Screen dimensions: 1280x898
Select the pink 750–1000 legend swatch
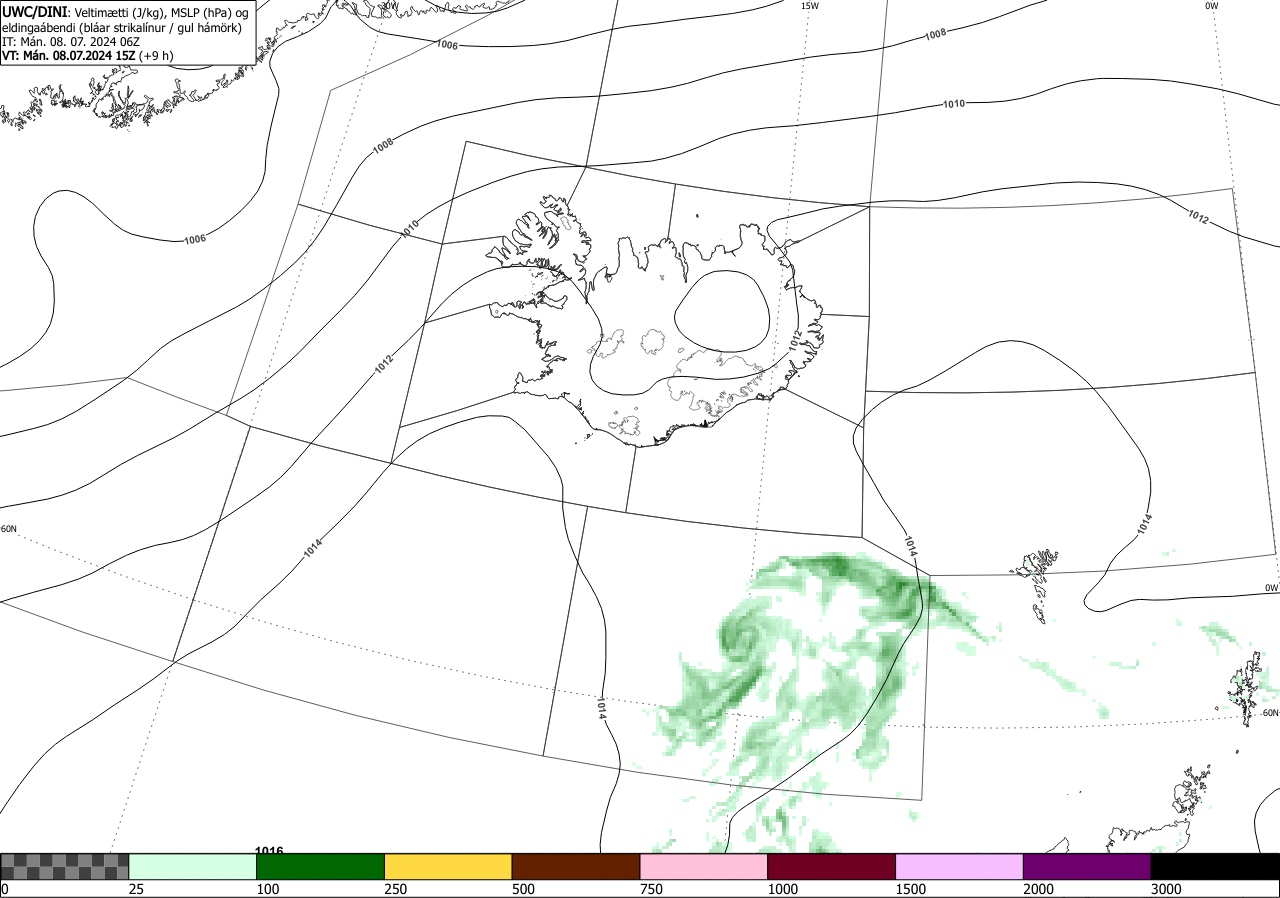coord(704,866)
